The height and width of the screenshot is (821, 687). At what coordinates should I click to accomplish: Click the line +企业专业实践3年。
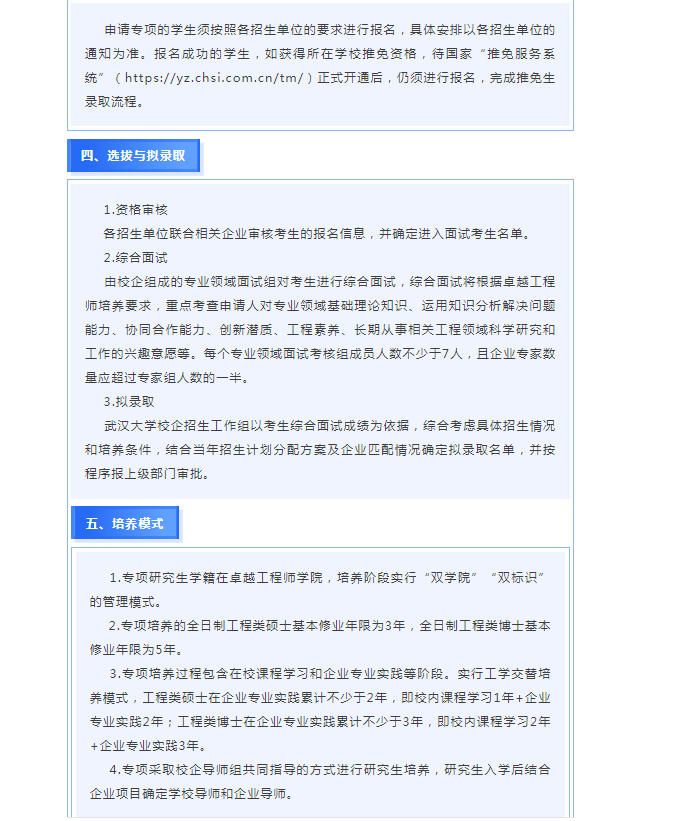point(150,746)
